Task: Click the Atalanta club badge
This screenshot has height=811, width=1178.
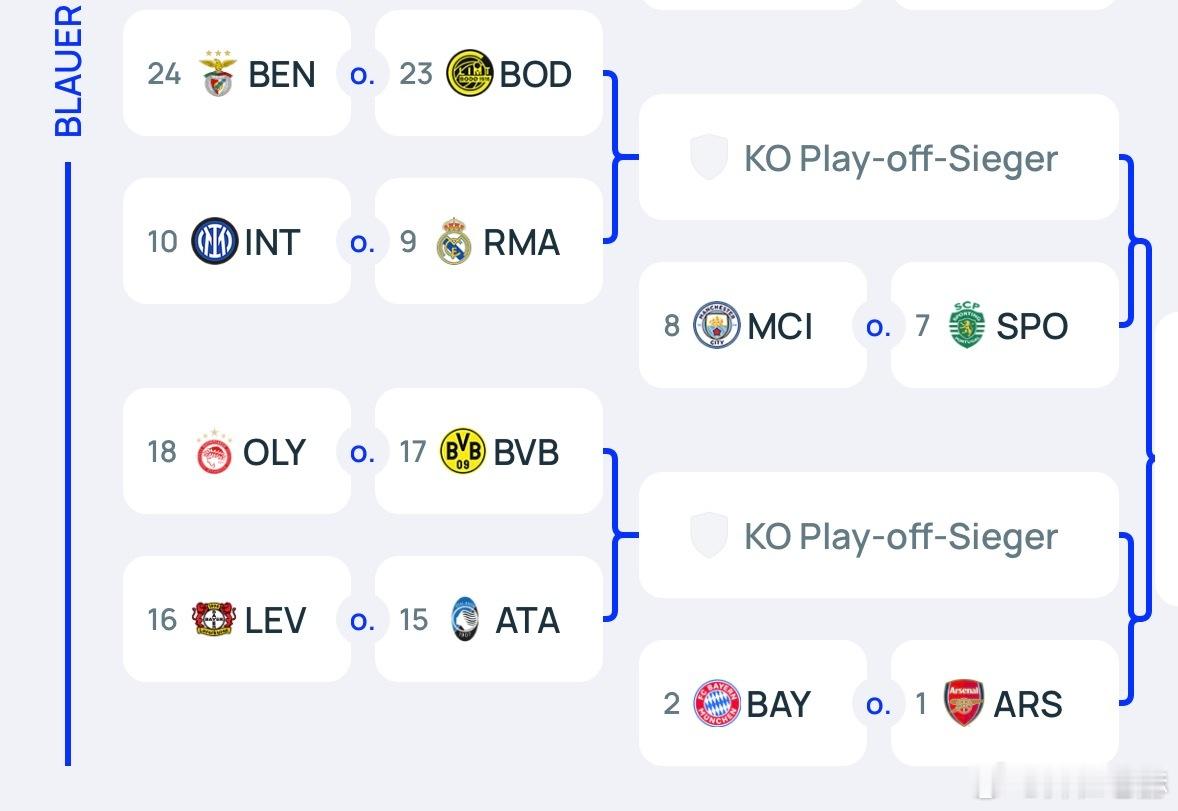Action: pyautogui.click(x=465, y=620)
